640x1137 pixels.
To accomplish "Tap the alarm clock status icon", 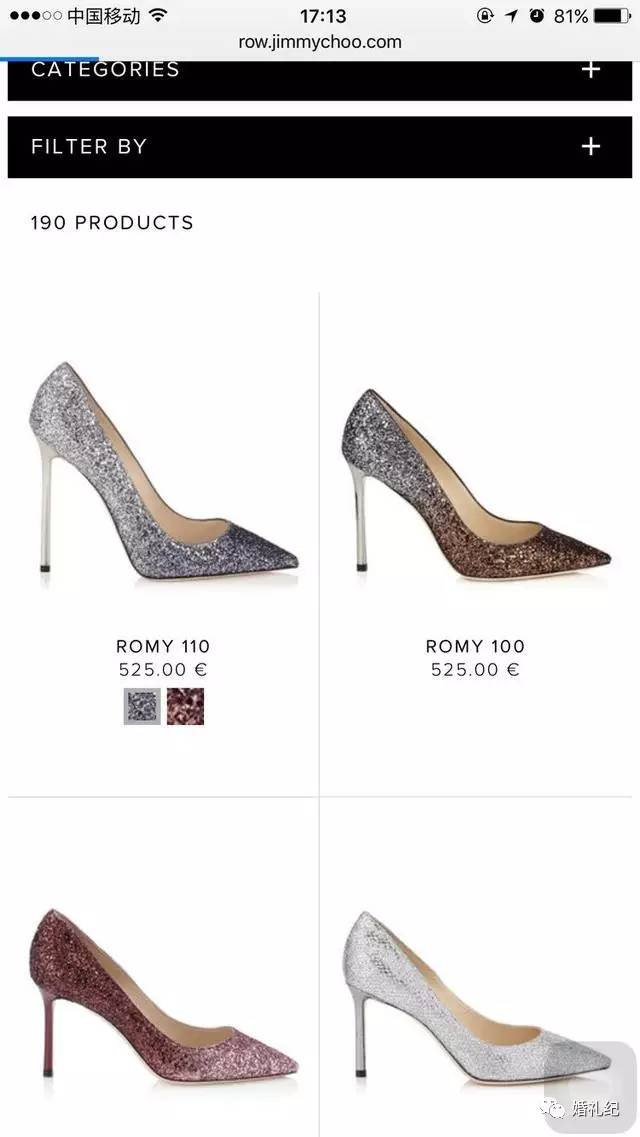I will pos(536,15).
